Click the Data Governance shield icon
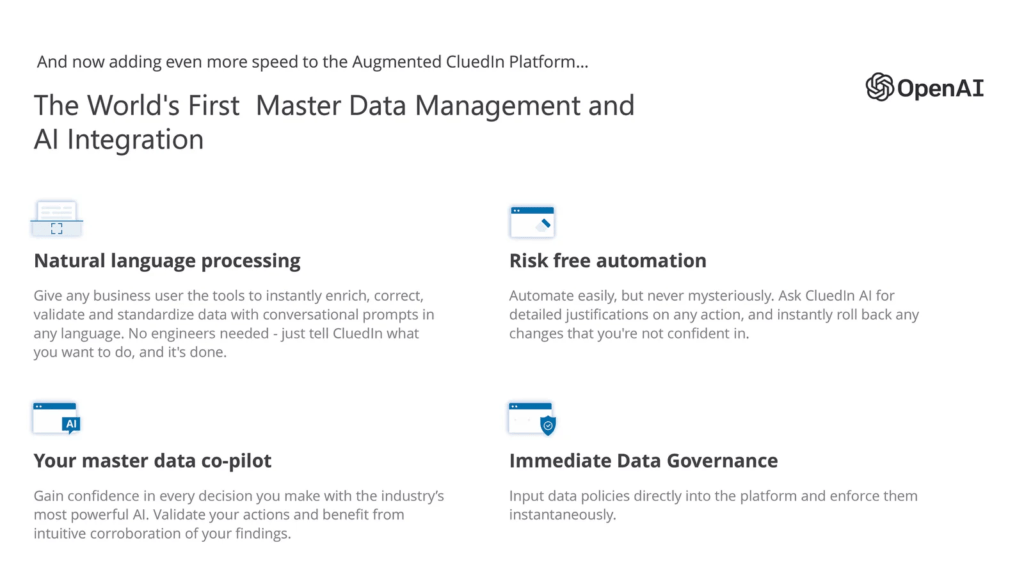 pos(532,419)
